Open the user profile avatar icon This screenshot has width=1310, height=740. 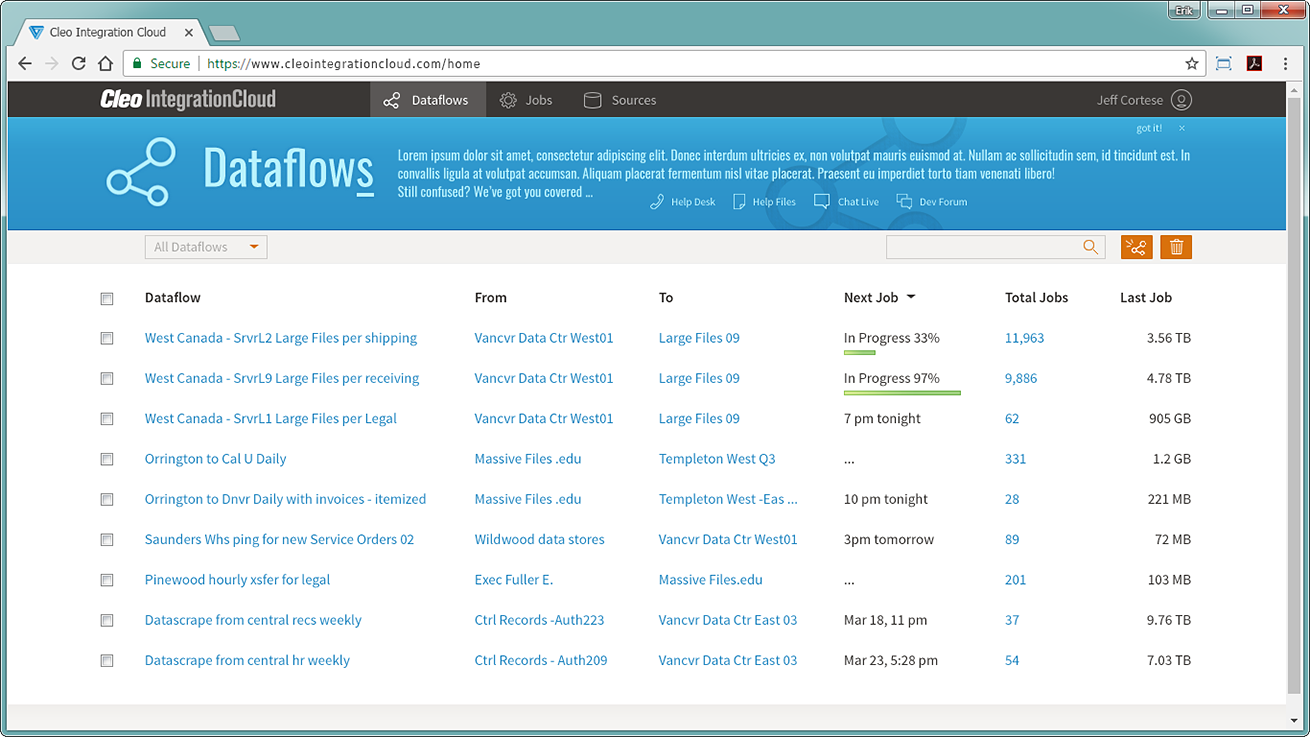point(1181,100)
